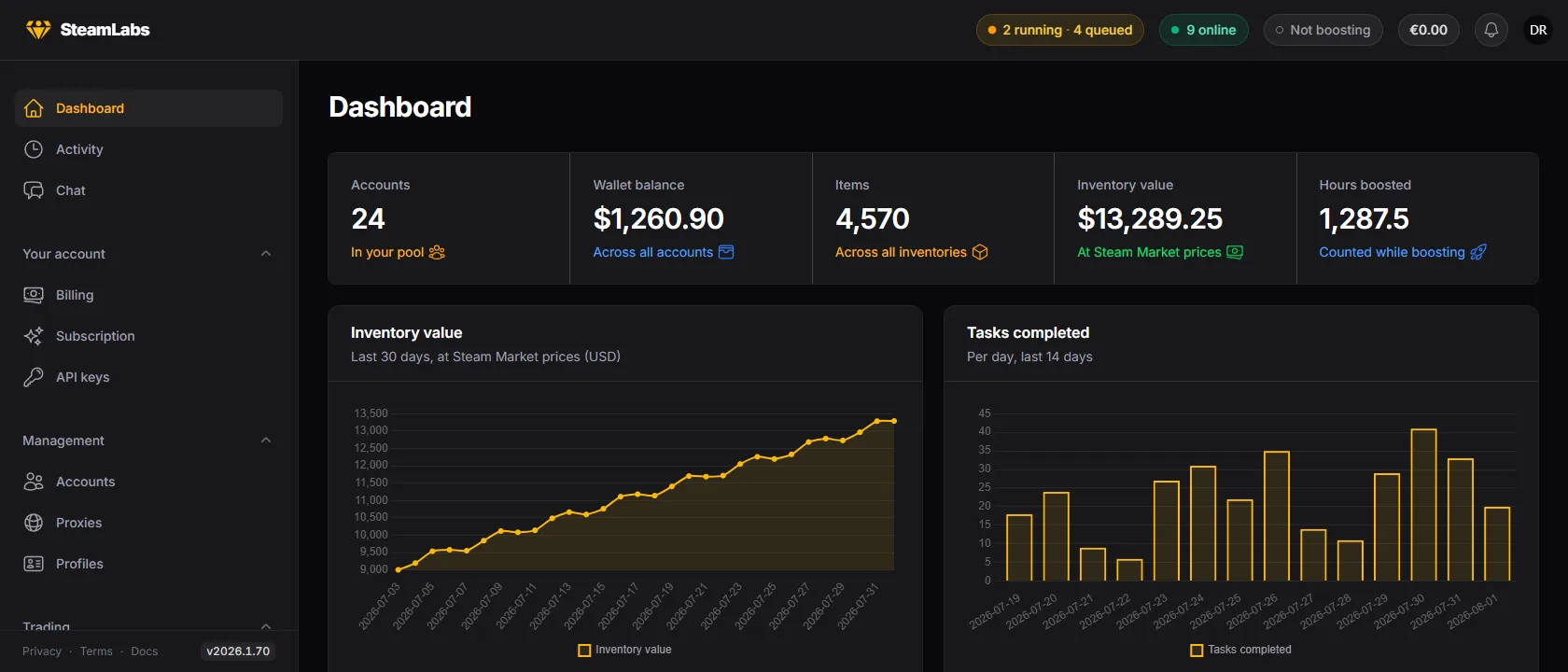Select Dashboard in the sidebar
Viewport: 1568px width, 672px height.
tap(149, 108)
